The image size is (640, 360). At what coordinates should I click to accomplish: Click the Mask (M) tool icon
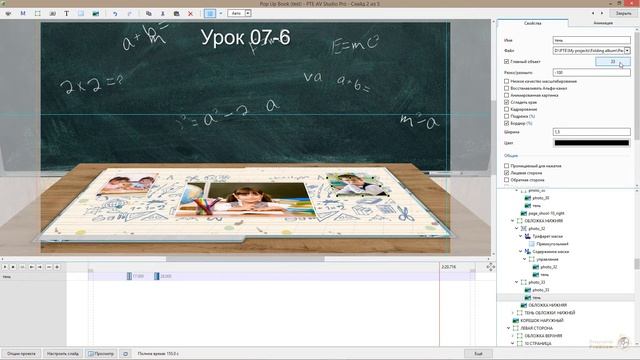pos(23,13)
